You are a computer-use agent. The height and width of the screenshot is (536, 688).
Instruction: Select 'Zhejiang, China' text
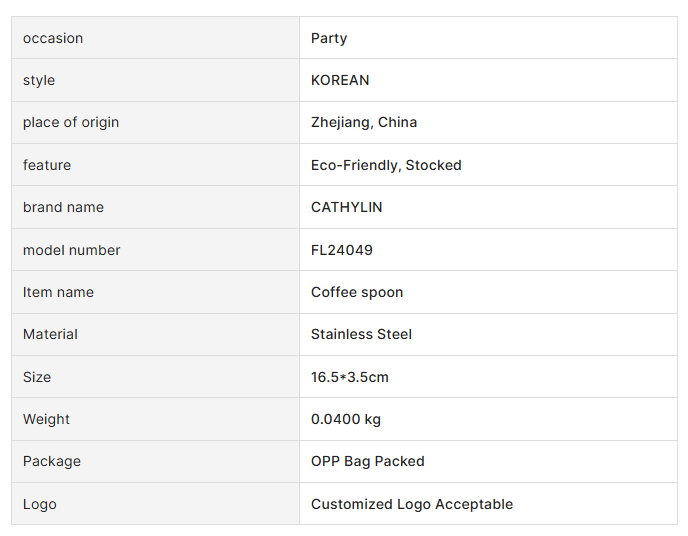coord(364,122)
